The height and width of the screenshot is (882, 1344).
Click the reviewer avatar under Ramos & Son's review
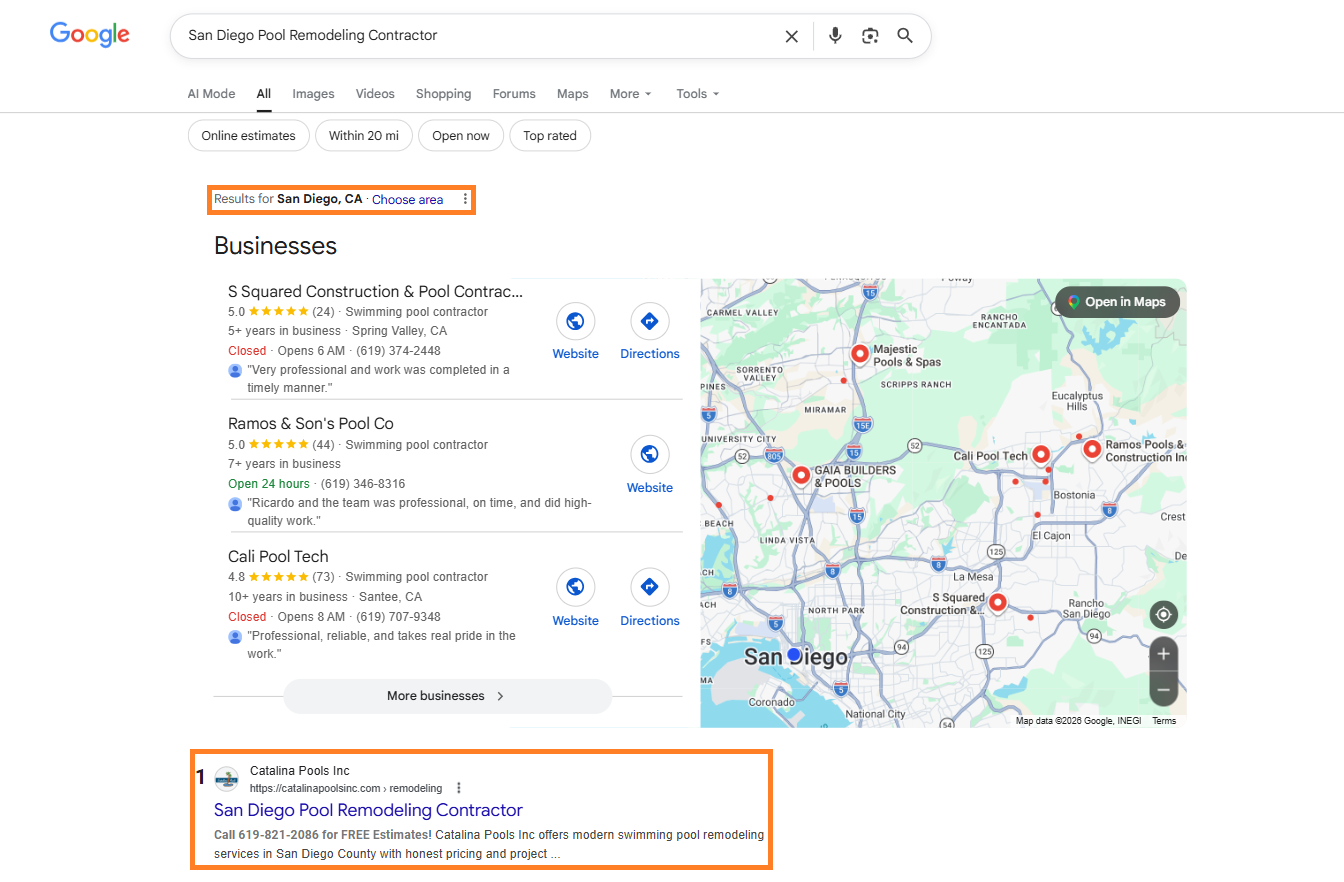[x=235, y=504]
